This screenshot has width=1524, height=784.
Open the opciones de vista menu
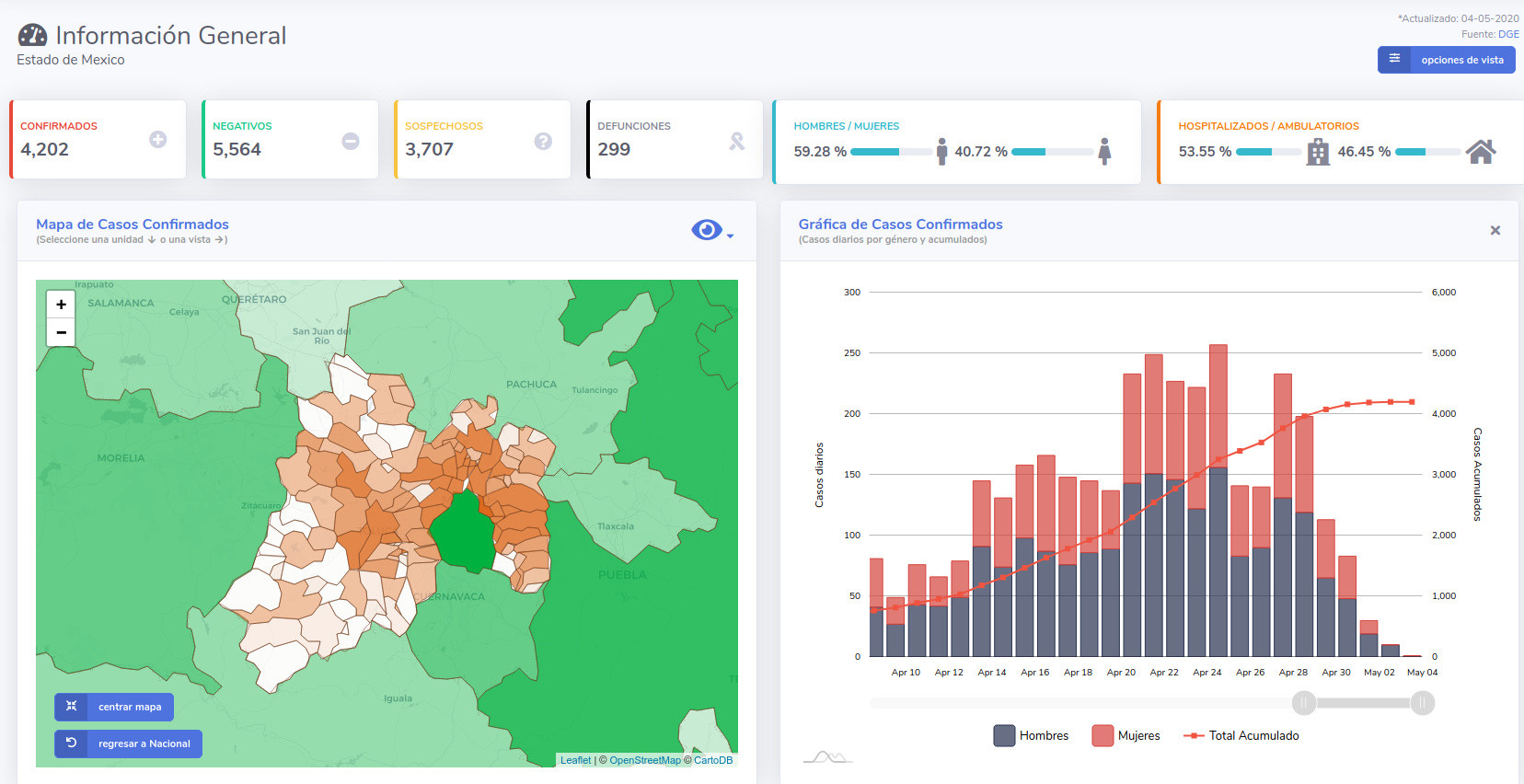point(1446,60)
